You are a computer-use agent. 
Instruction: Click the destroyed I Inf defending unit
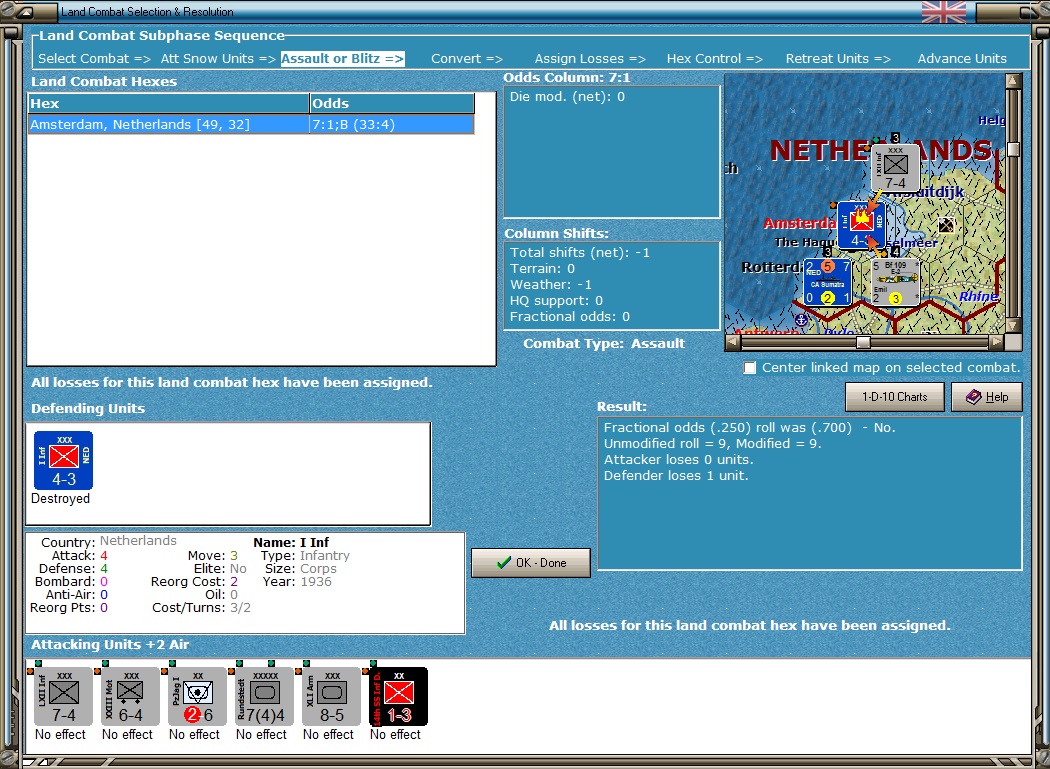64,460
